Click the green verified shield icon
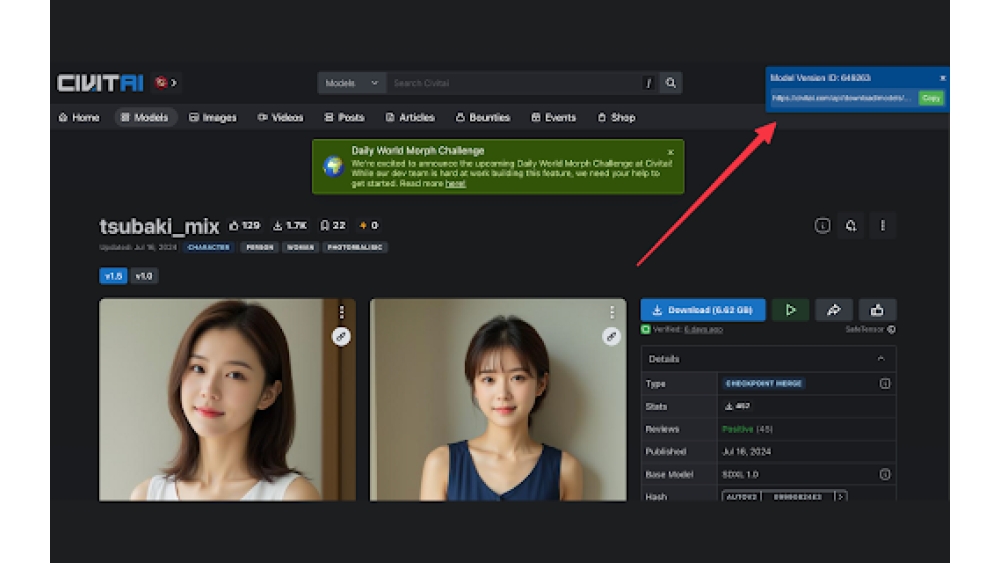Viewport: 1000px width, 563px height. coord(645,330)
